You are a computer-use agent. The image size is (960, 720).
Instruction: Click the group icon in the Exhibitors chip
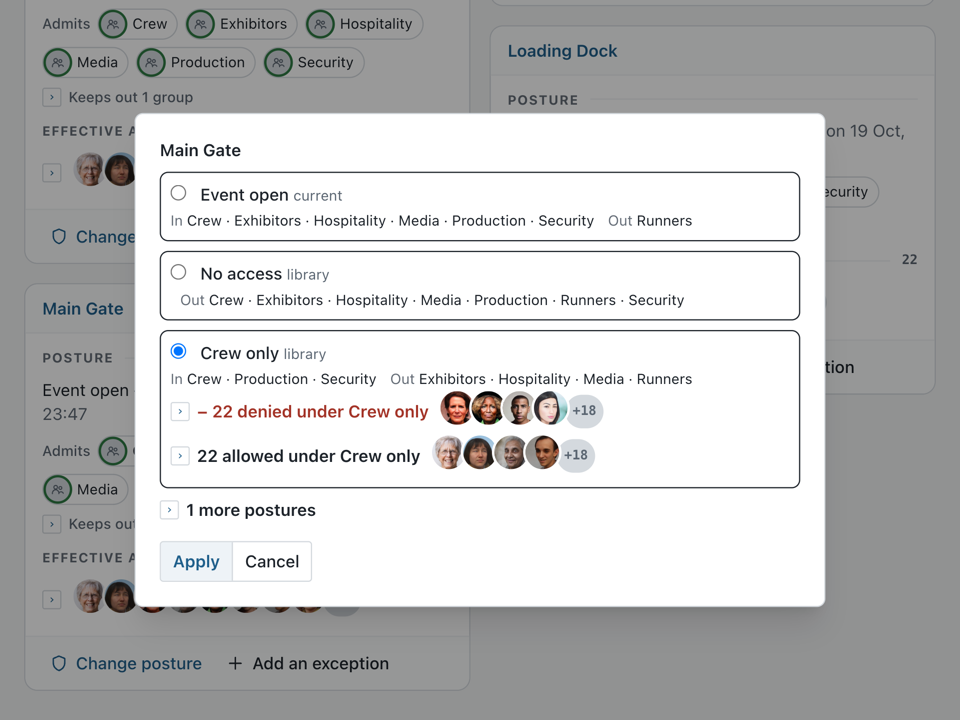click(201, 24)
